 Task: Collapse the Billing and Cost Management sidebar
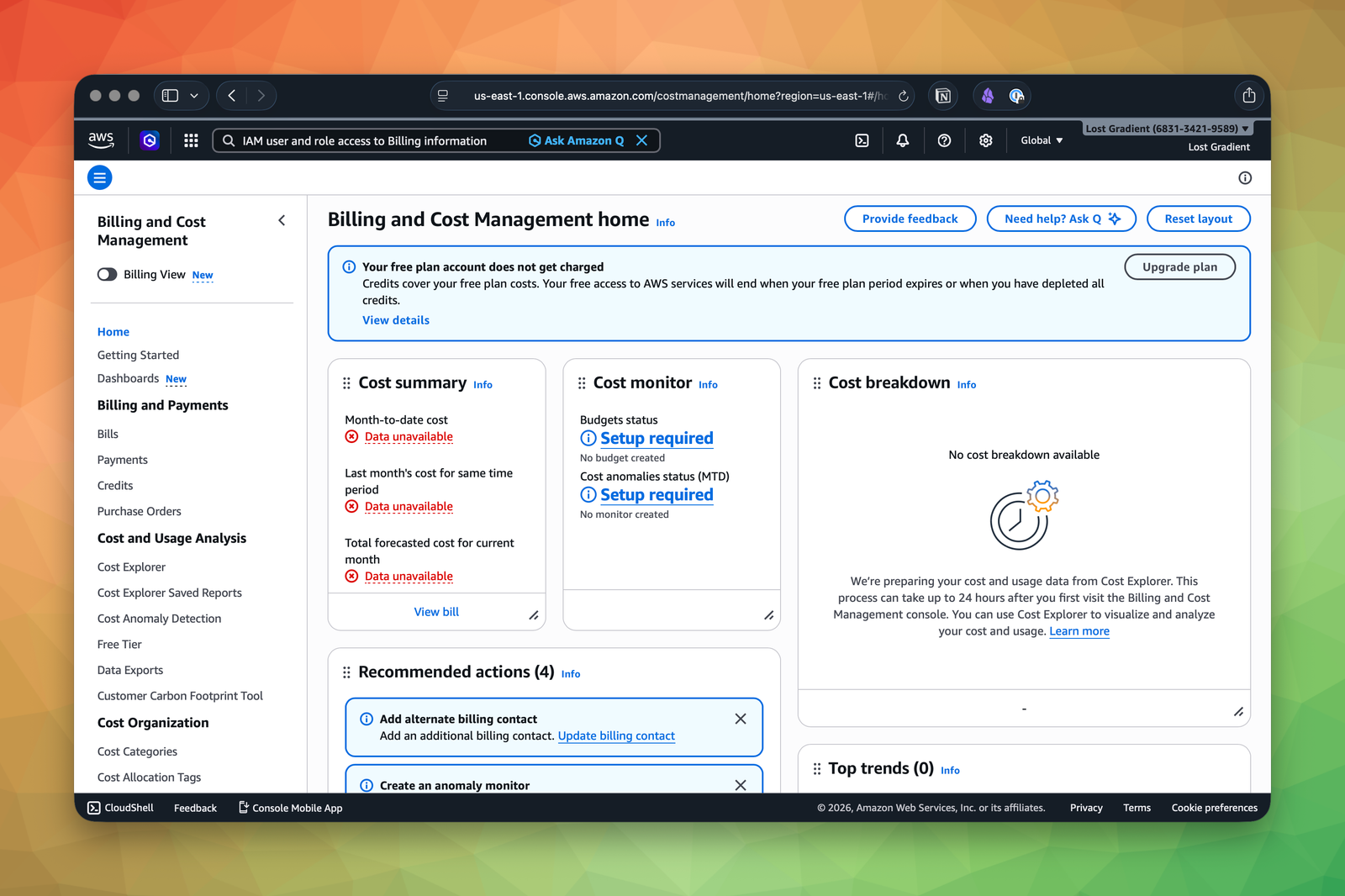coord(282,220)
